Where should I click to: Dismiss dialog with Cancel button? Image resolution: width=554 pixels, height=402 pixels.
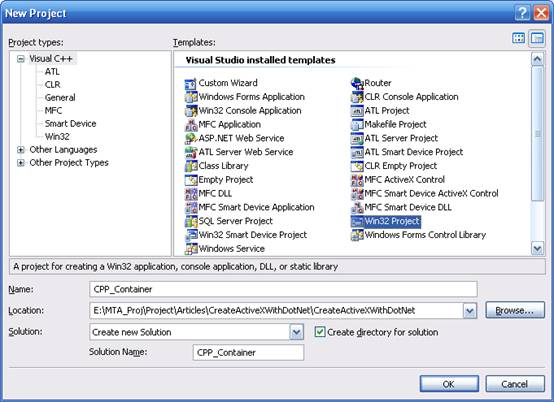(515, 384)
